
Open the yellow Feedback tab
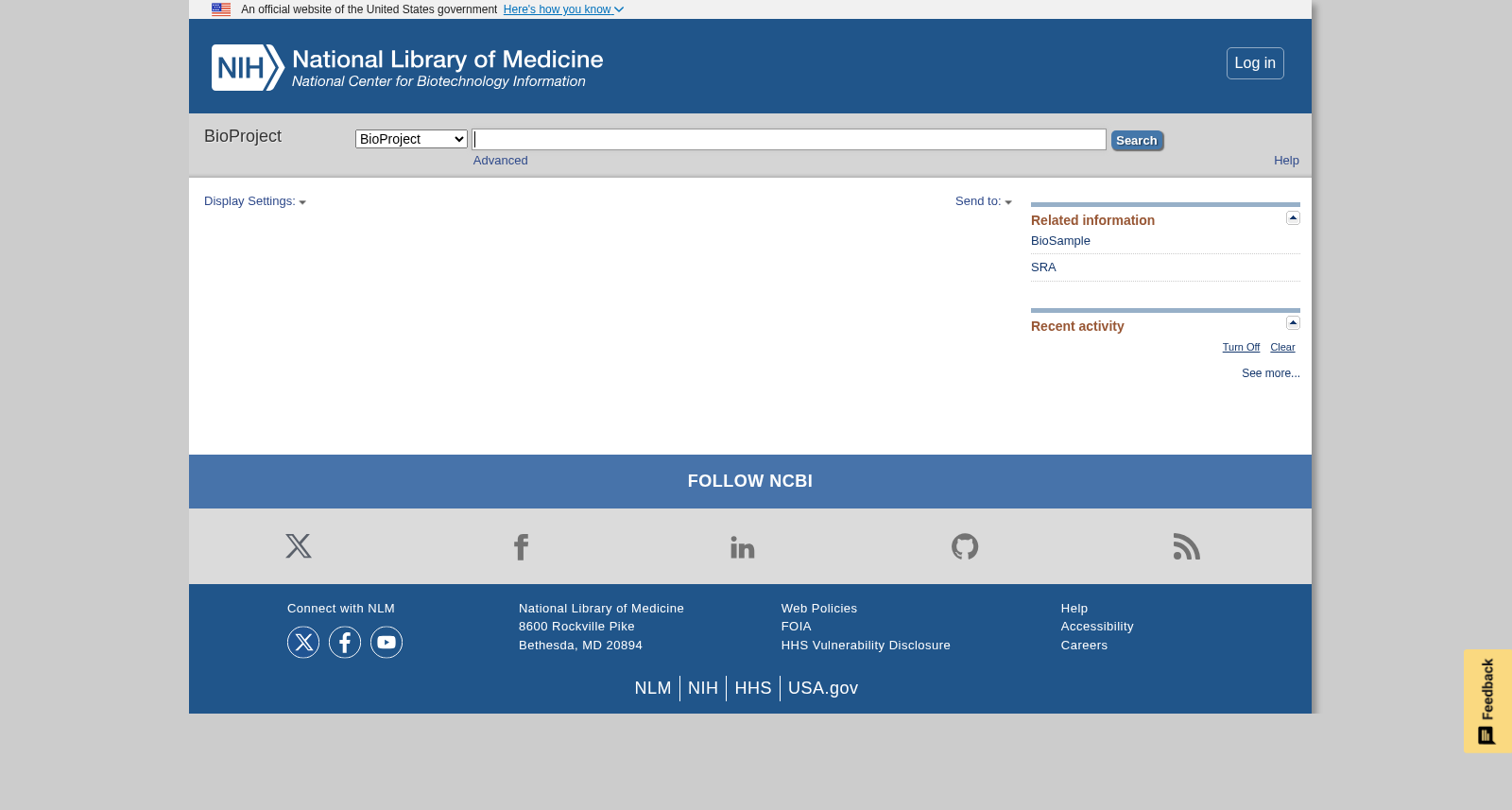[1487, 701]
